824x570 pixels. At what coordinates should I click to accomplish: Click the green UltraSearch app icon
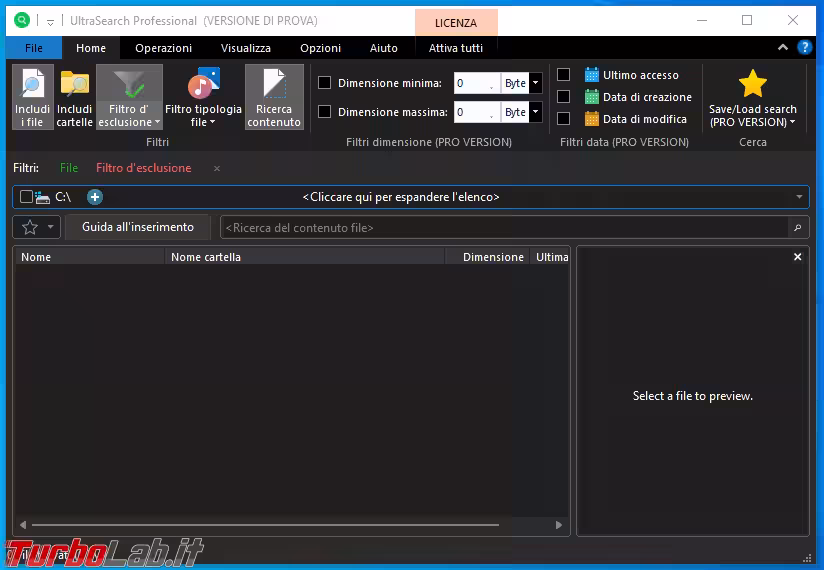pyautogui.click(x=22, y=20)
